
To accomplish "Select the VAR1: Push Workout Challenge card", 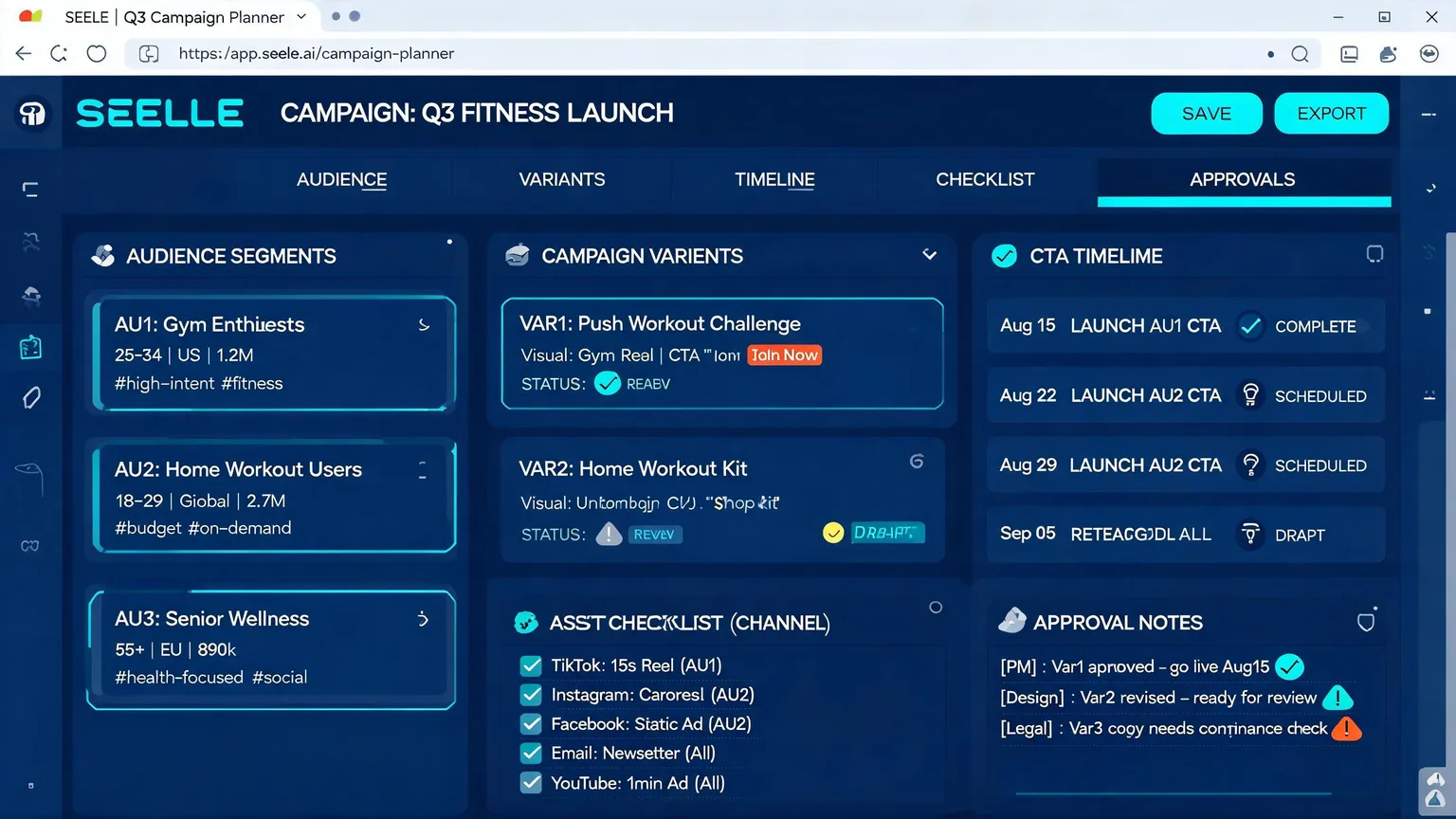I will pos(722,354).
